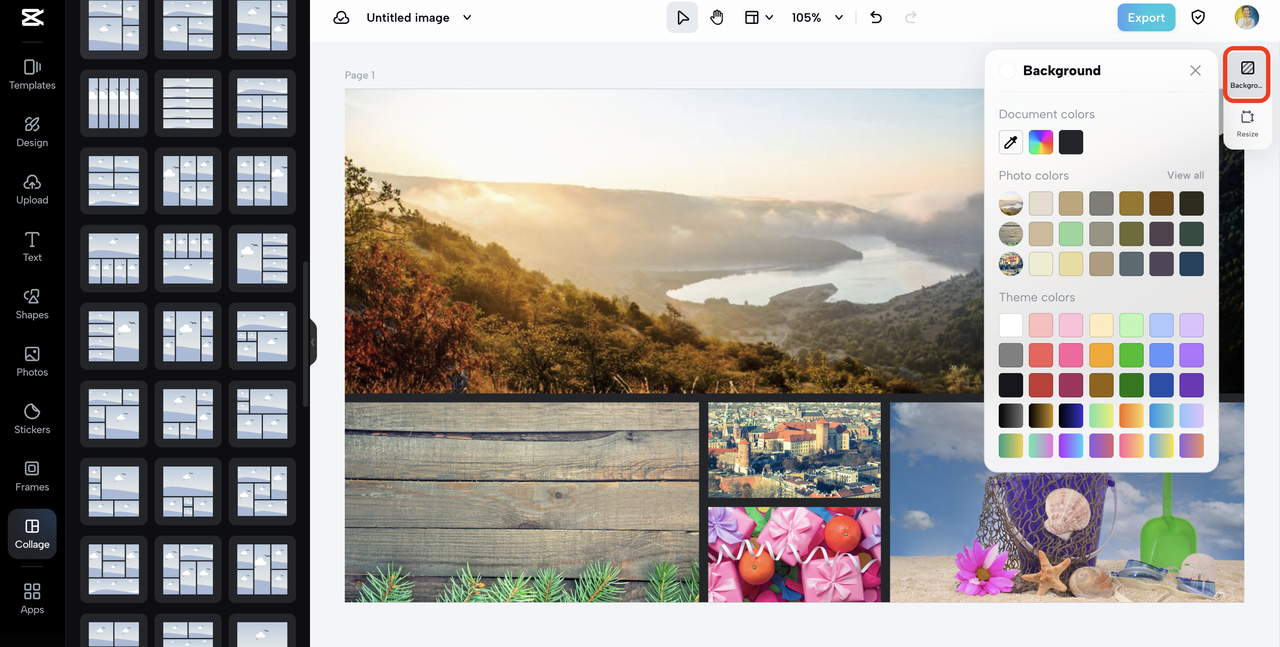Click the landscape photo color thumbnail

click(1011, 204)
